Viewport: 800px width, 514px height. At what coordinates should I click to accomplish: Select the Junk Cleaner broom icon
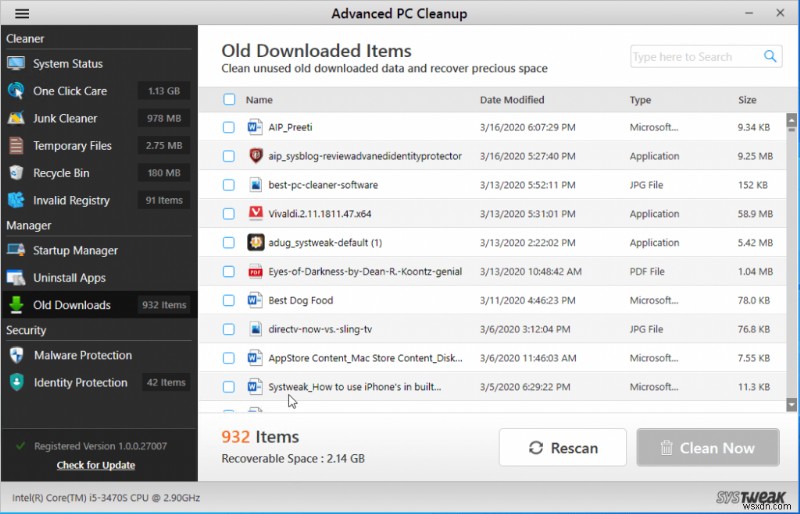click(16, 118)
